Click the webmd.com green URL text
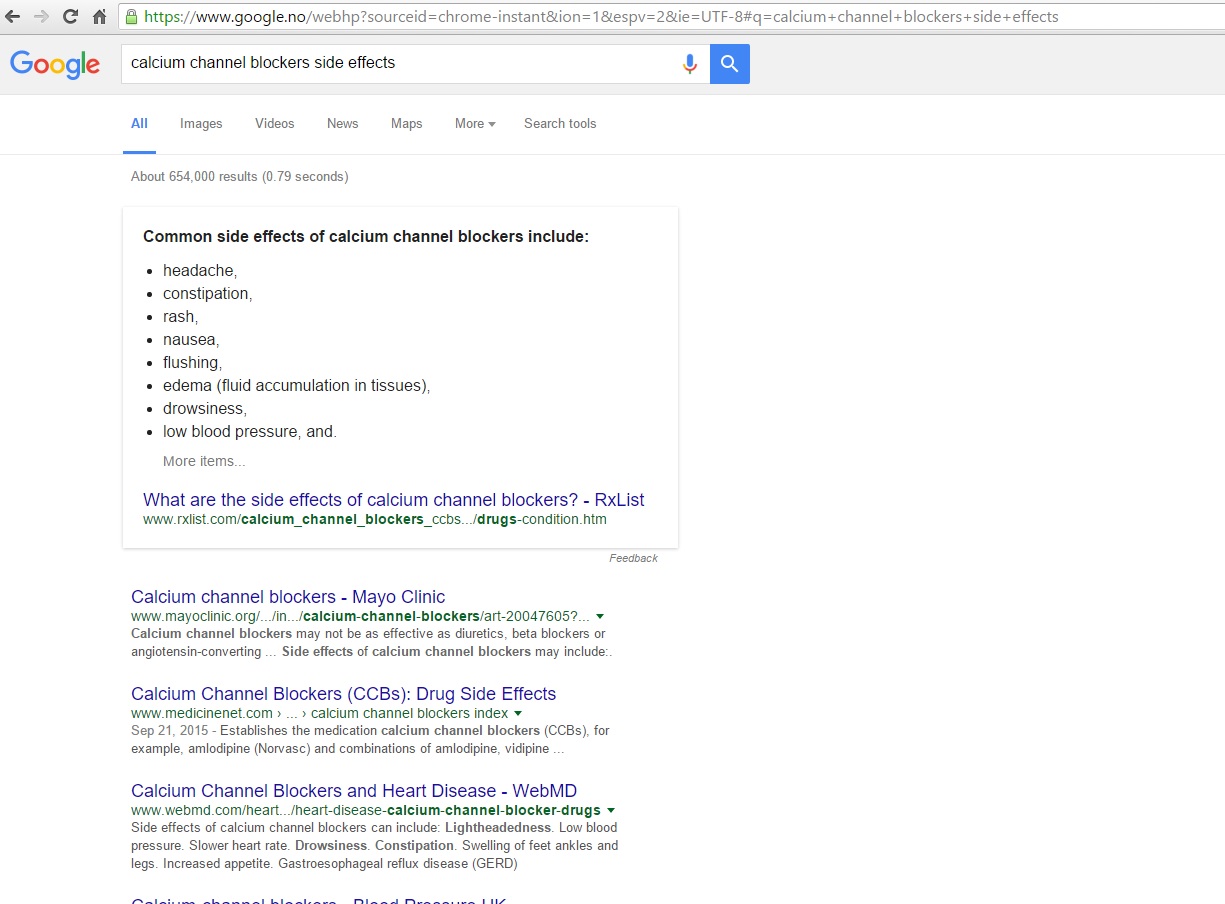The image size is (1225, 904). [366, 811]
